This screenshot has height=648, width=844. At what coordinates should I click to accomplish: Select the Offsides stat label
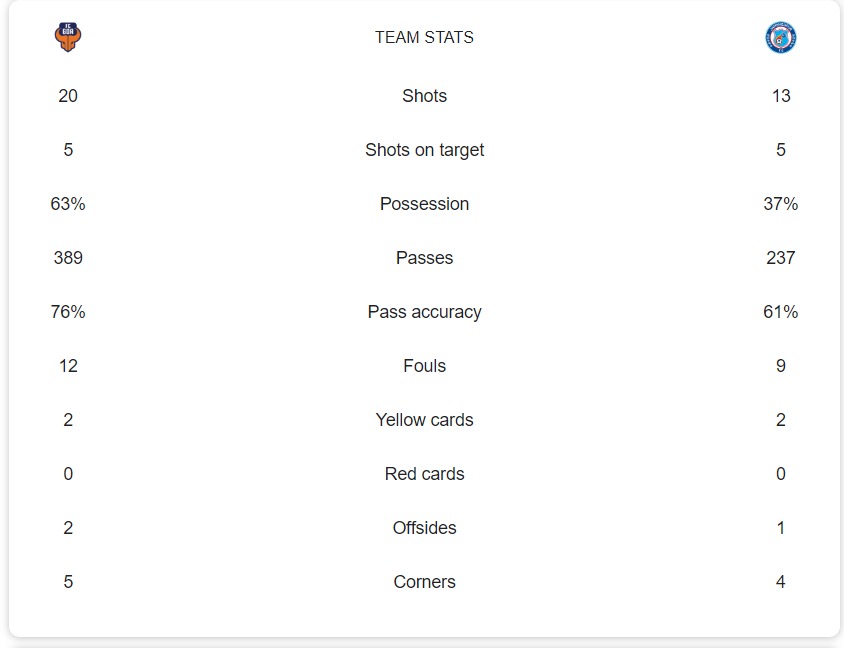(x=424, y=528)
